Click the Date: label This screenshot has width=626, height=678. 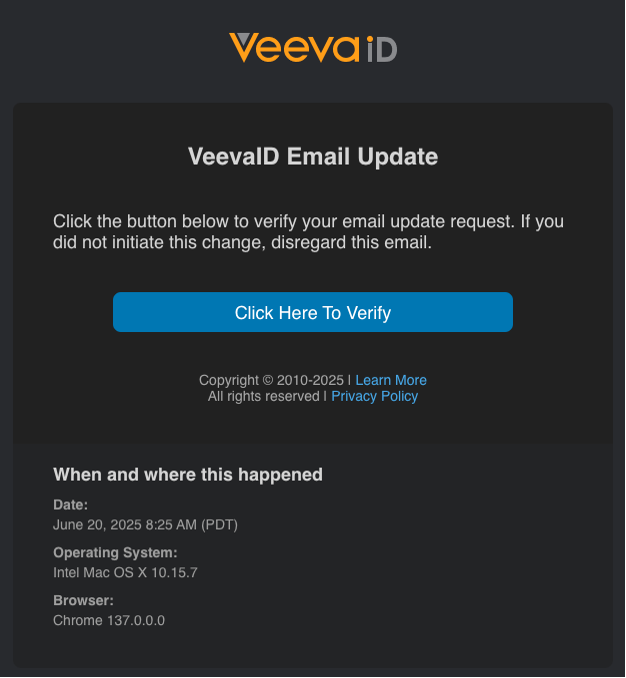[x=70, y=505]
